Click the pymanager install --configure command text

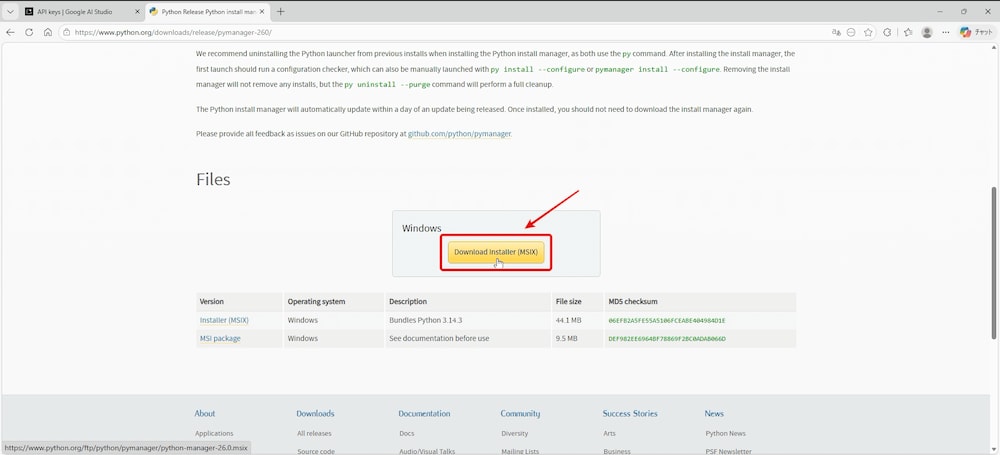[658, 69]
